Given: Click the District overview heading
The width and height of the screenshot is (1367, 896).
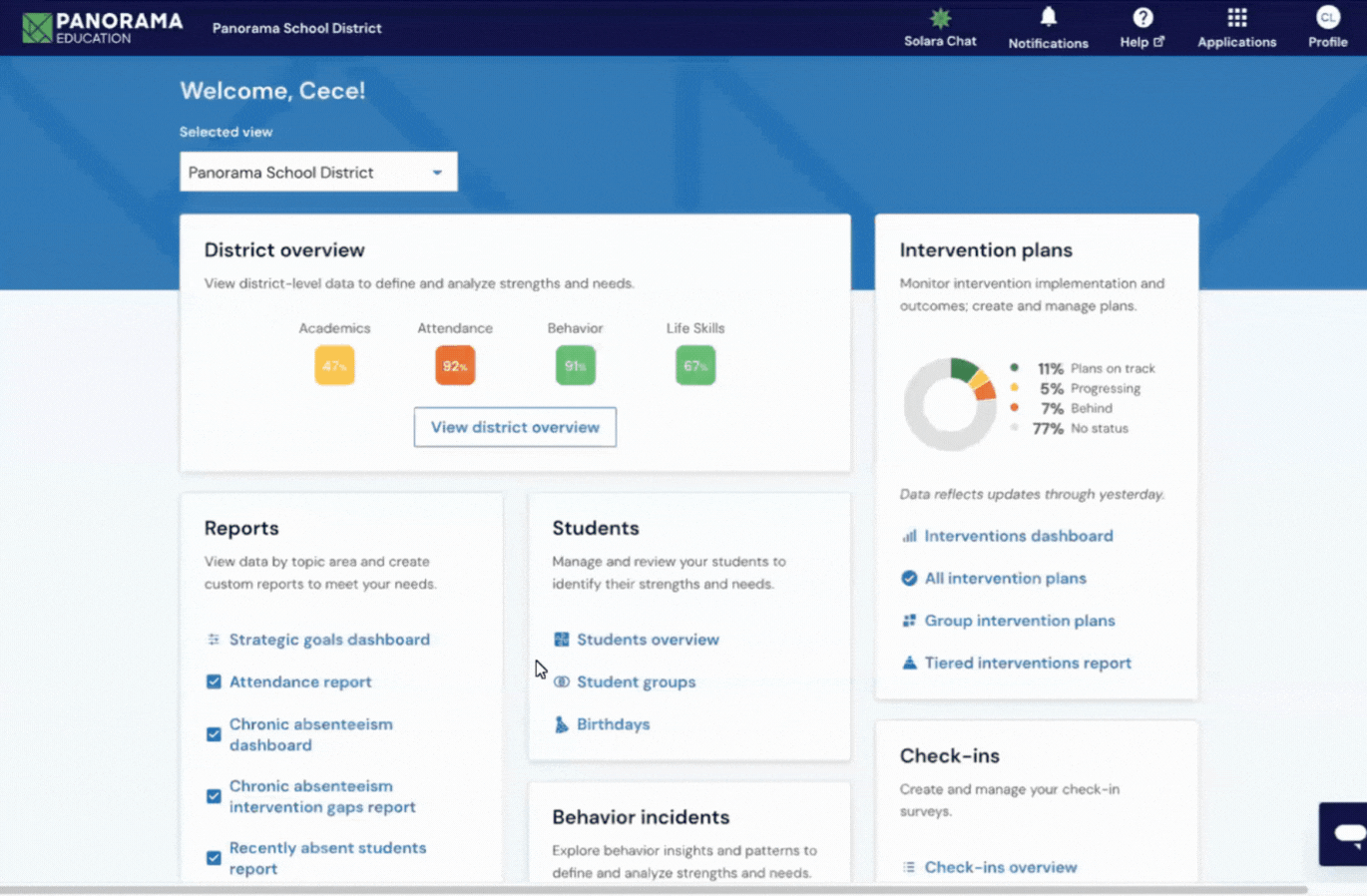Looking at the screenshot, I should (284, 250).
